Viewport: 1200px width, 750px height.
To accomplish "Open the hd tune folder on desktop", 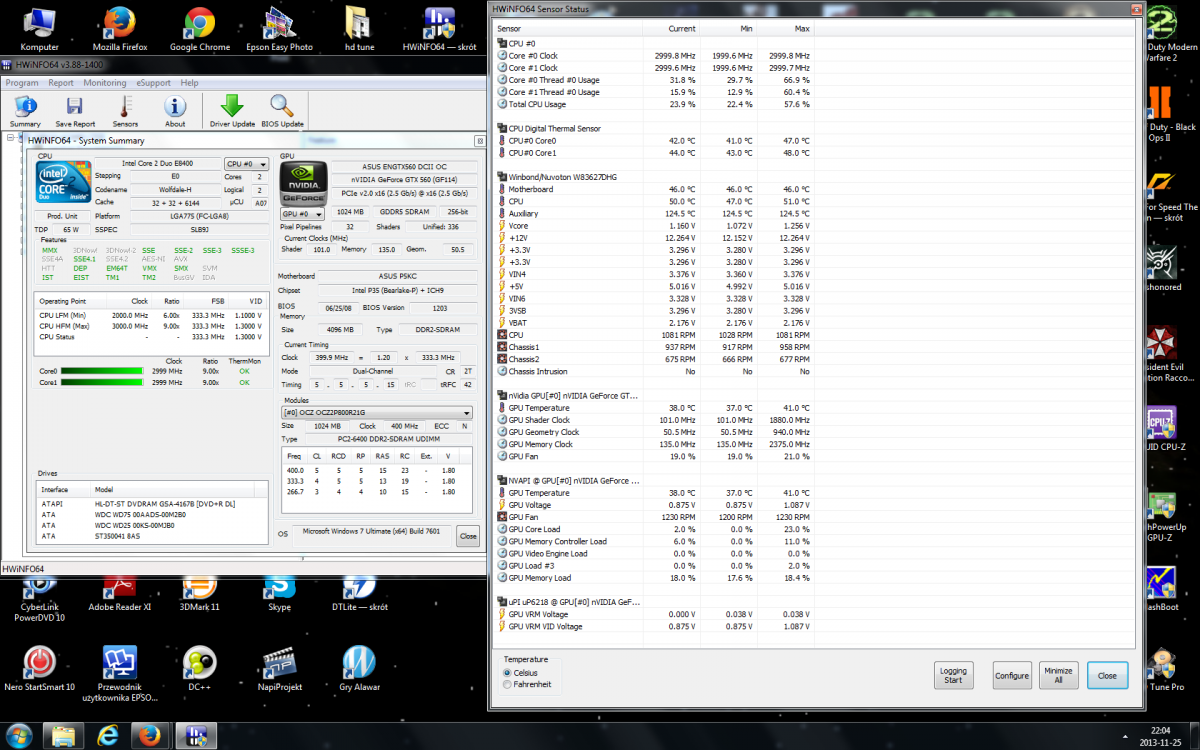I will point(359,29).
